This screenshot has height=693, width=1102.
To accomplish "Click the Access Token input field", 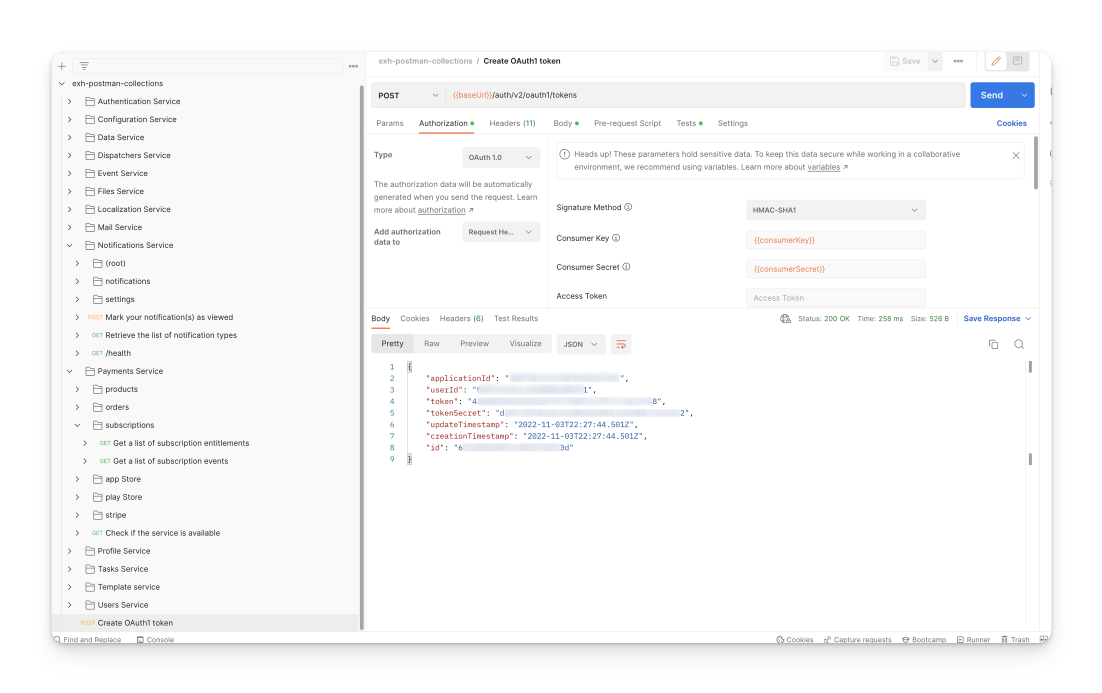I will click(835, 298).
